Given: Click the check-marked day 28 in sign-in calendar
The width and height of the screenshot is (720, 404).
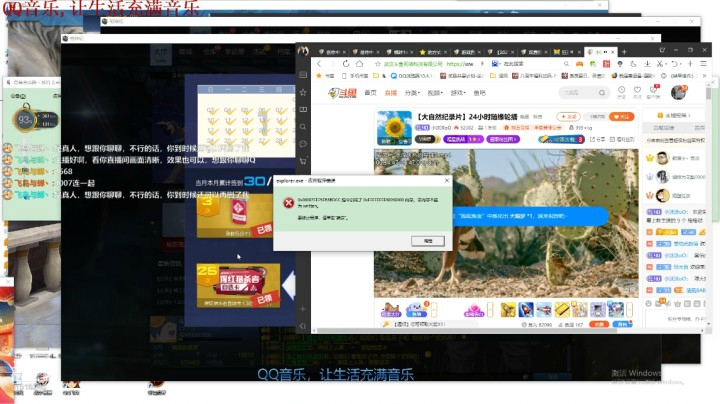Looking at the screenshot, I should click(281, 140).
